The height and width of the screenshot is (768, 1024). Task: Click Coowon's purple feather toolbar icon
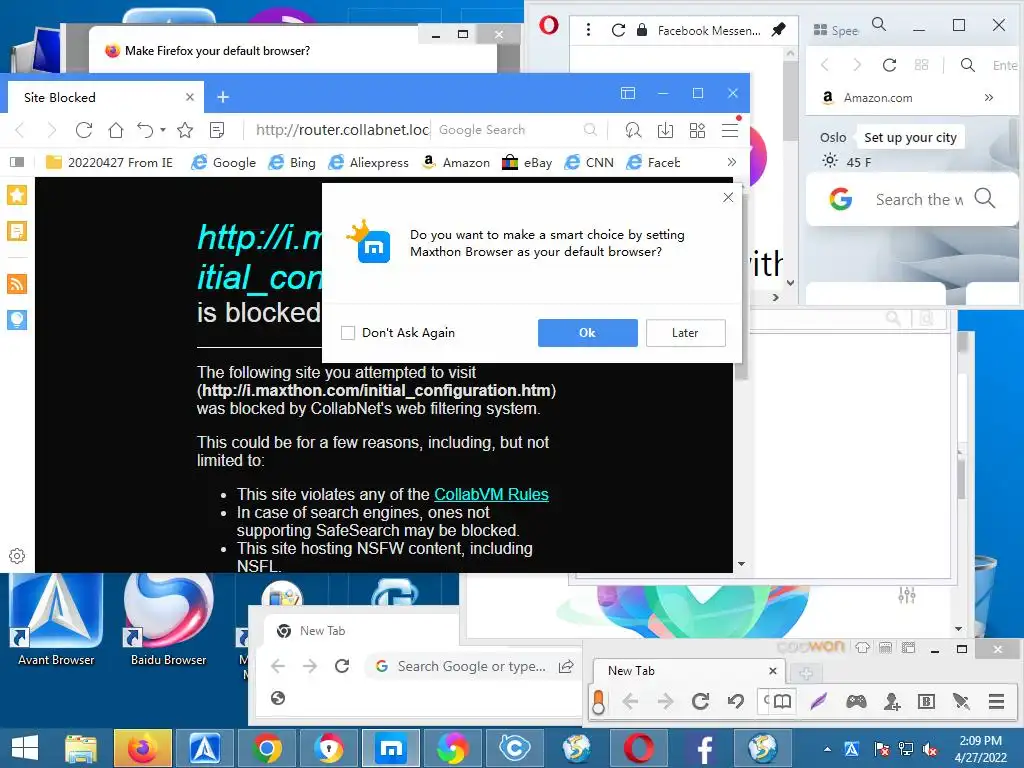click(x=818, y=701)
